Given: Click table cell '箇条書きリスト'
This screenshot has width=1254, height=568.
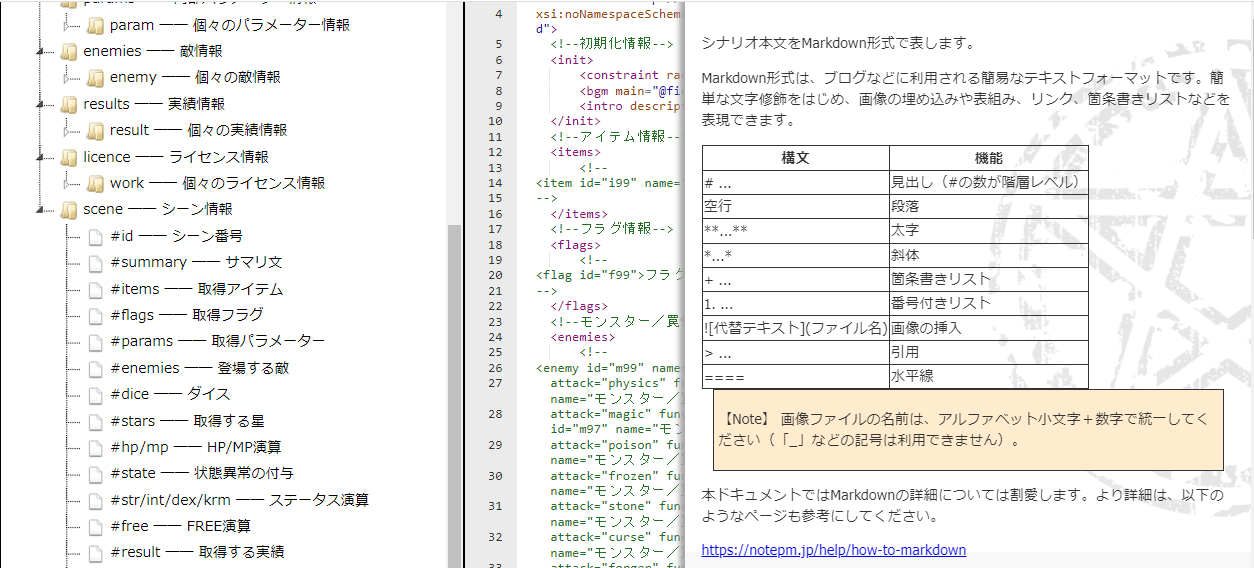Looking at the screenshot, I should click(x=989, y=279).
